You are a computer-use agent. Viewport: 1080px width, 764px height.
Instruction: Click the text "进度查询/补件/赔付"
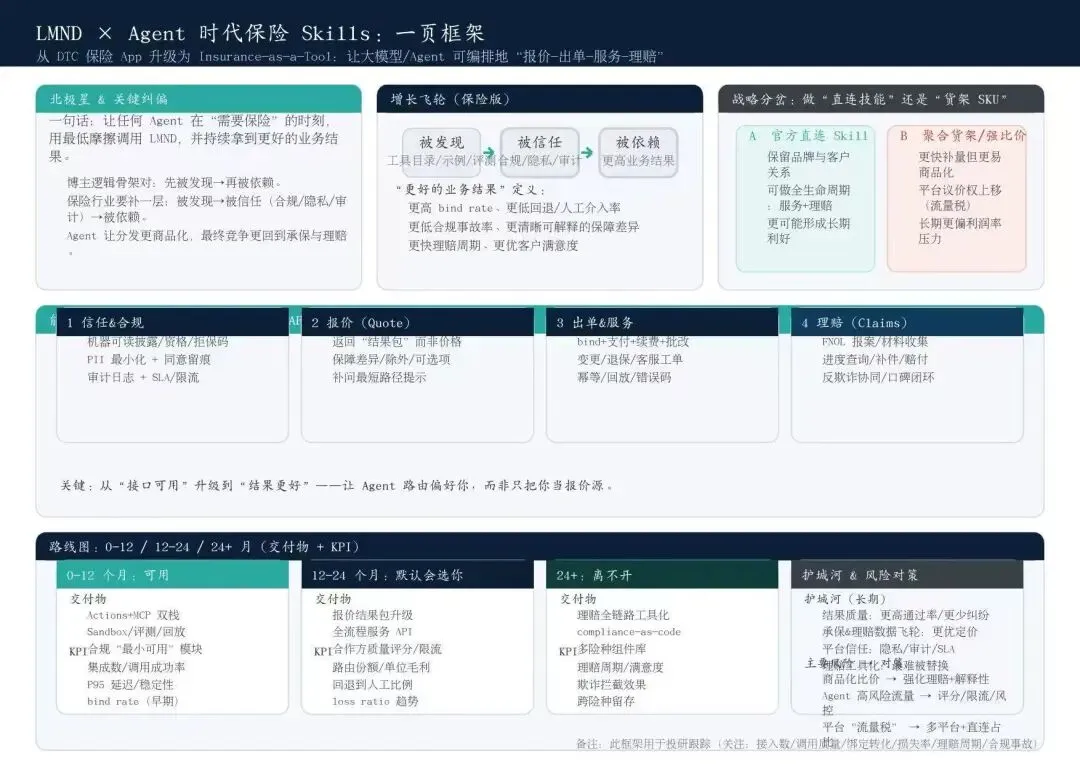(x=875, y=359)
